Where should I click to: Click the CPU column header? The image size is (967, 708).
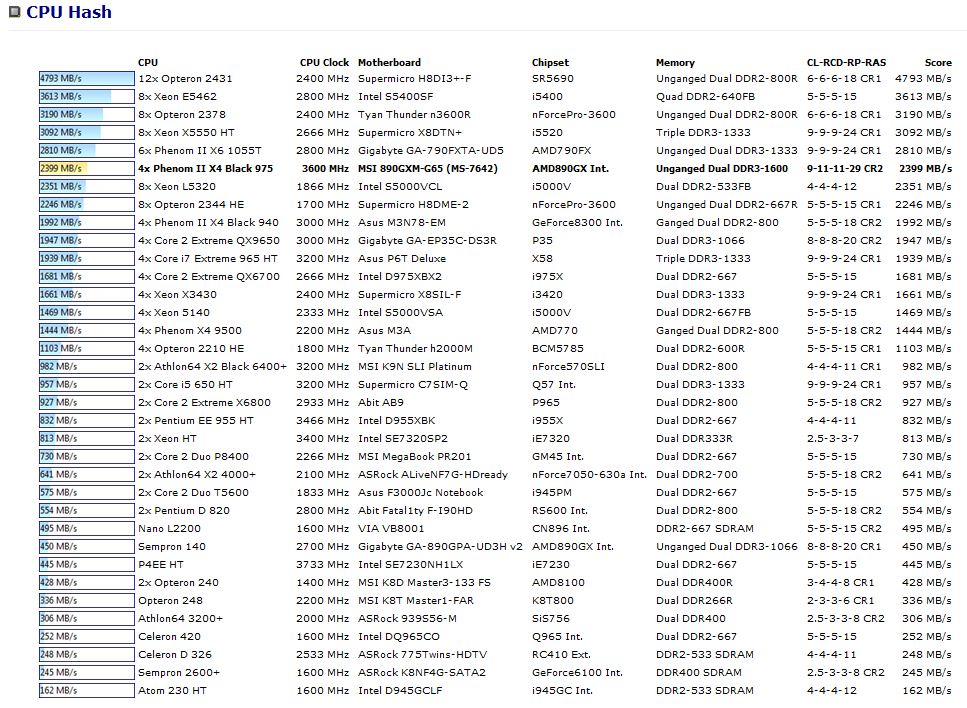point(148,62)
